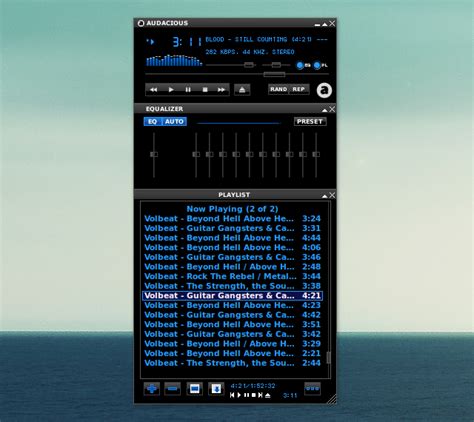474x422 pixels.
Task: Open the playlist list options button
Action: 313,389
